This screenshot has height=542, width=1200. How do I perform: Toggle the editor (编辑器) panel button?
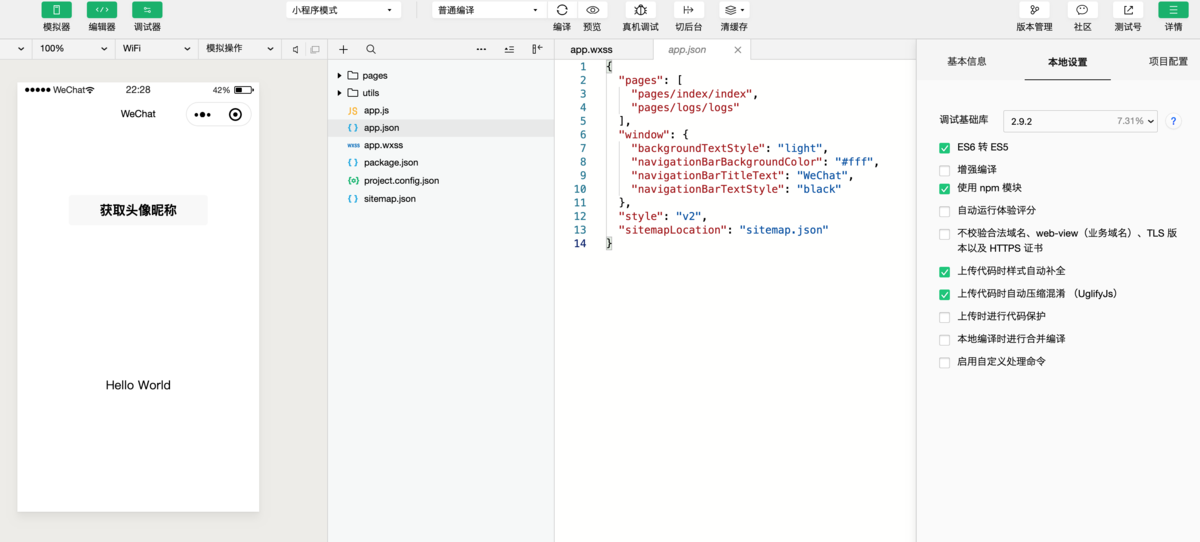tap(102, 10)
